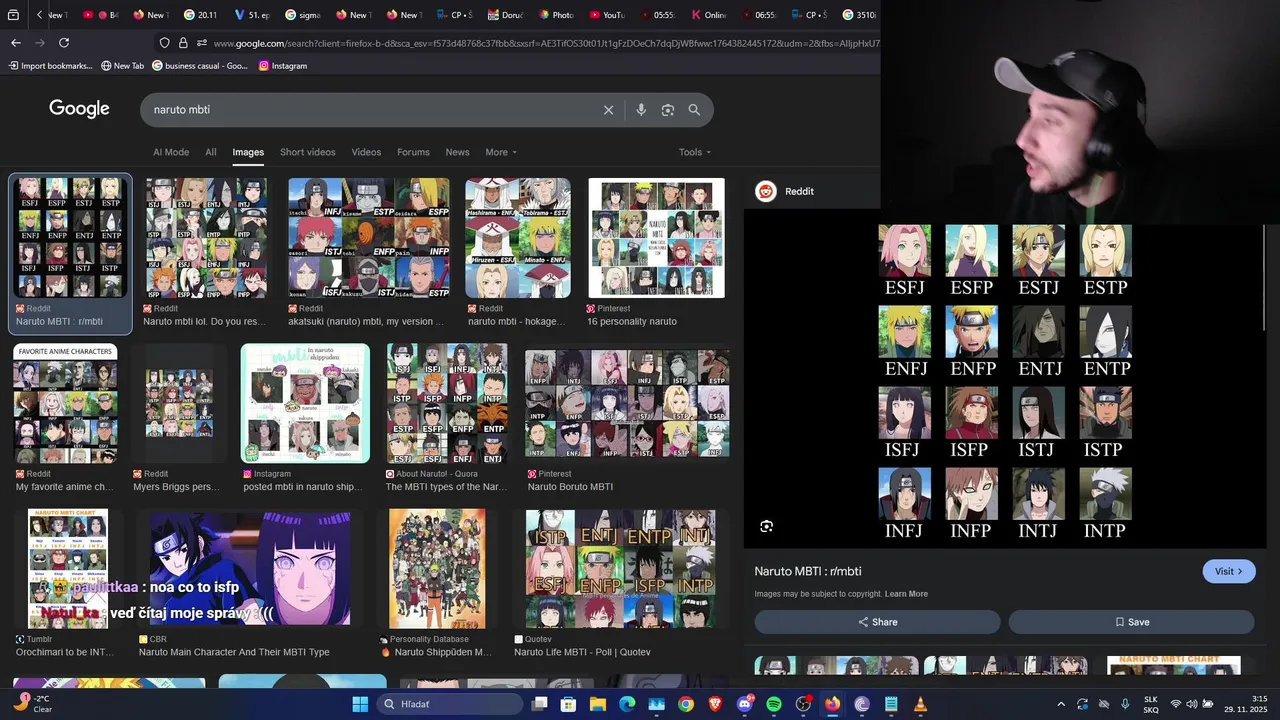Open Google Lens image search
This screenshot has width=1280, height=720.
tap(668, 110)
